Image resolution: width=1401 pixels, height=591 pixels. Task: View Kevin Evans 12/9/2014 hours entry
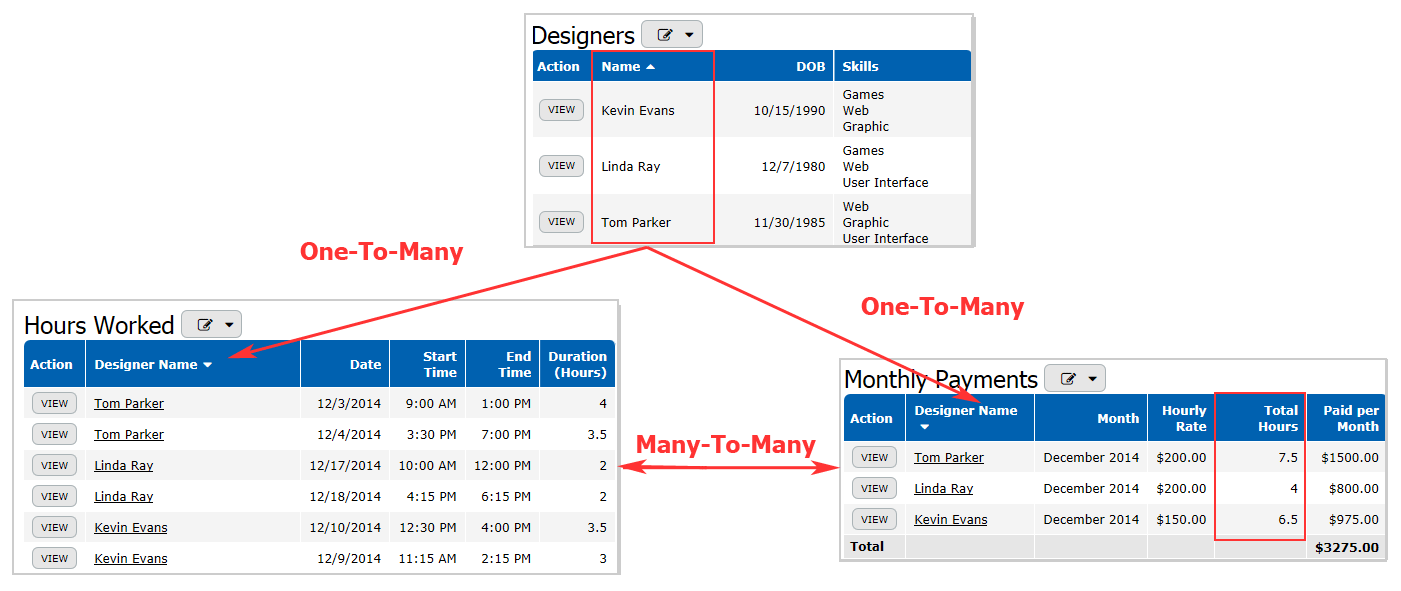[54, 558]
